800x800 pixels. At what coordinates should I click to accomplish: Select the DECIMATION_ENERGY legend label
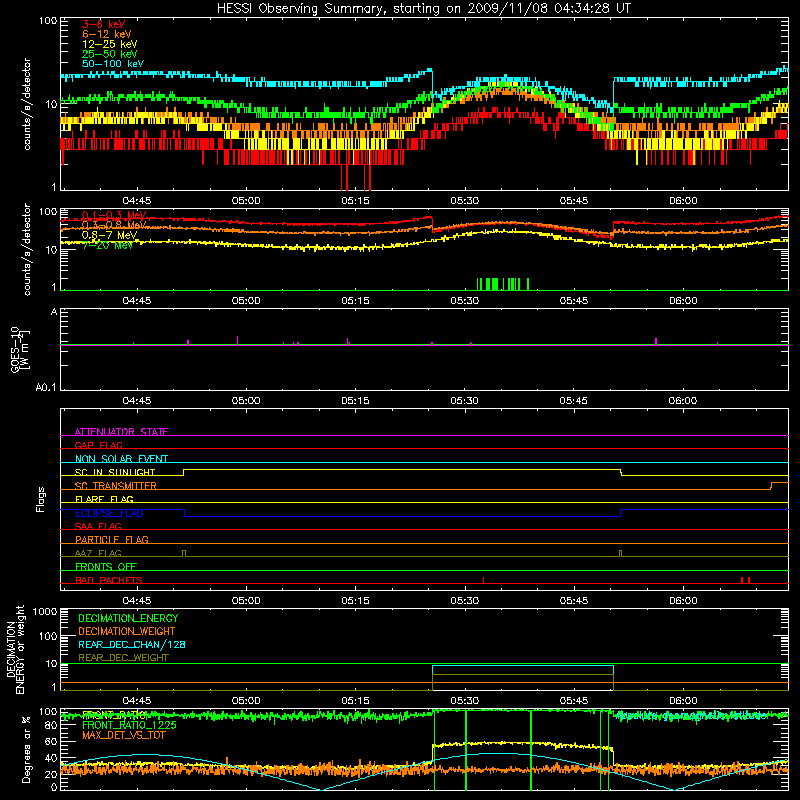coord(128,618)
